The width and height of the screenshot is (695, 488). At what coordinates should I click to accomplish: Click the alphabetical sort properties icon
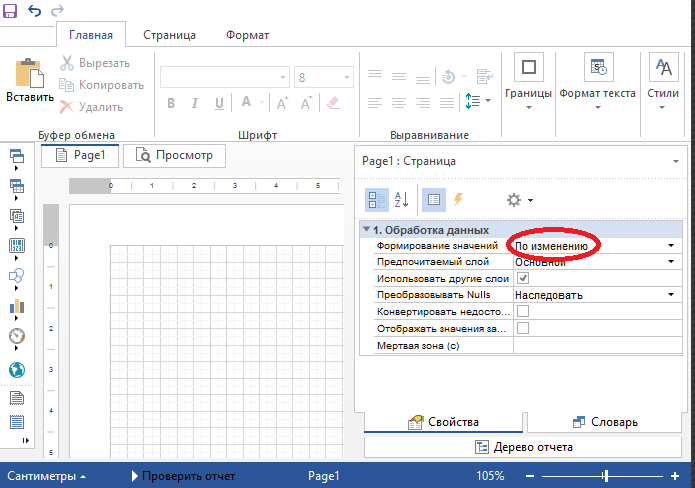tap(401, 199)
